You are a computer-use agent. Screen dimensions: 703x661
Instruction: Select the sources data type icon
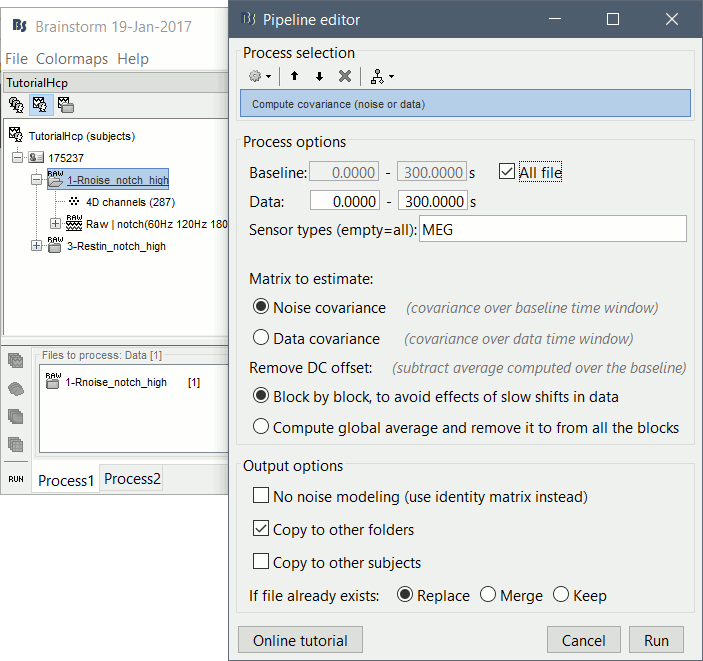[16, 388]
